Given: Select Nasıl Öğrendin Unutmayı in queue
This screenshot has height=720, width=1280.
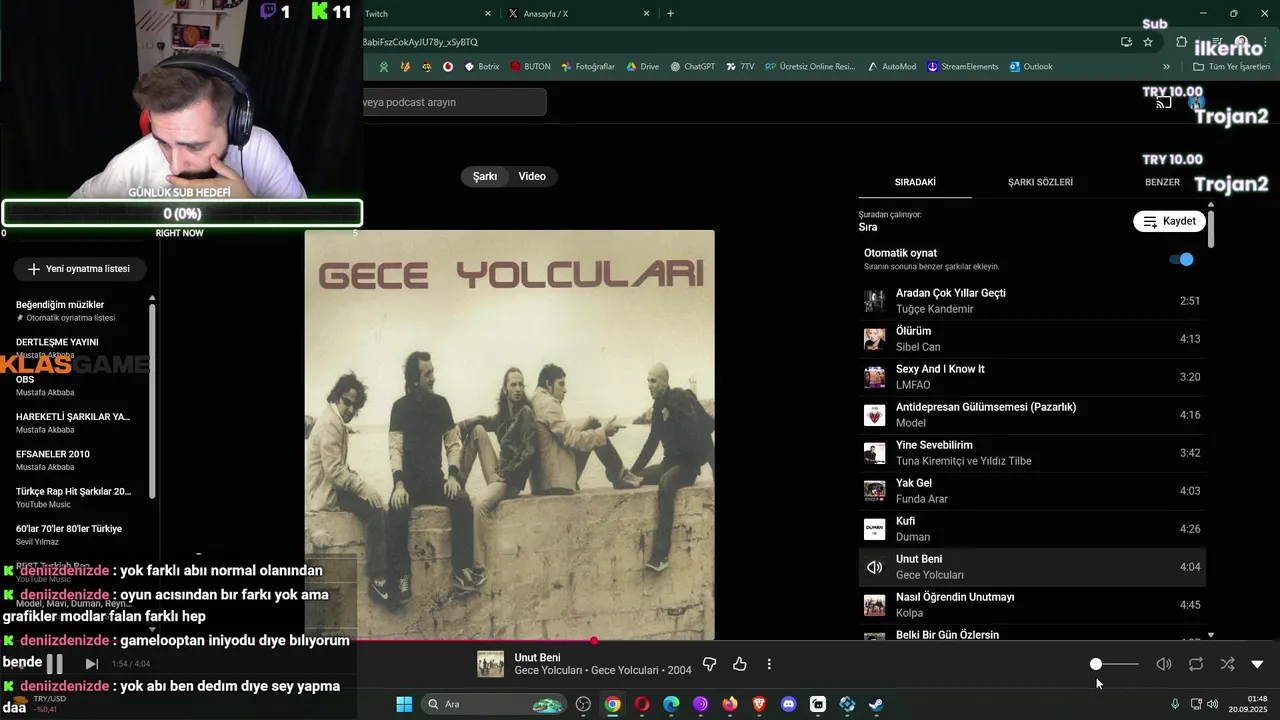Looking at the screenshot, I should click(x=1032, y=605).
